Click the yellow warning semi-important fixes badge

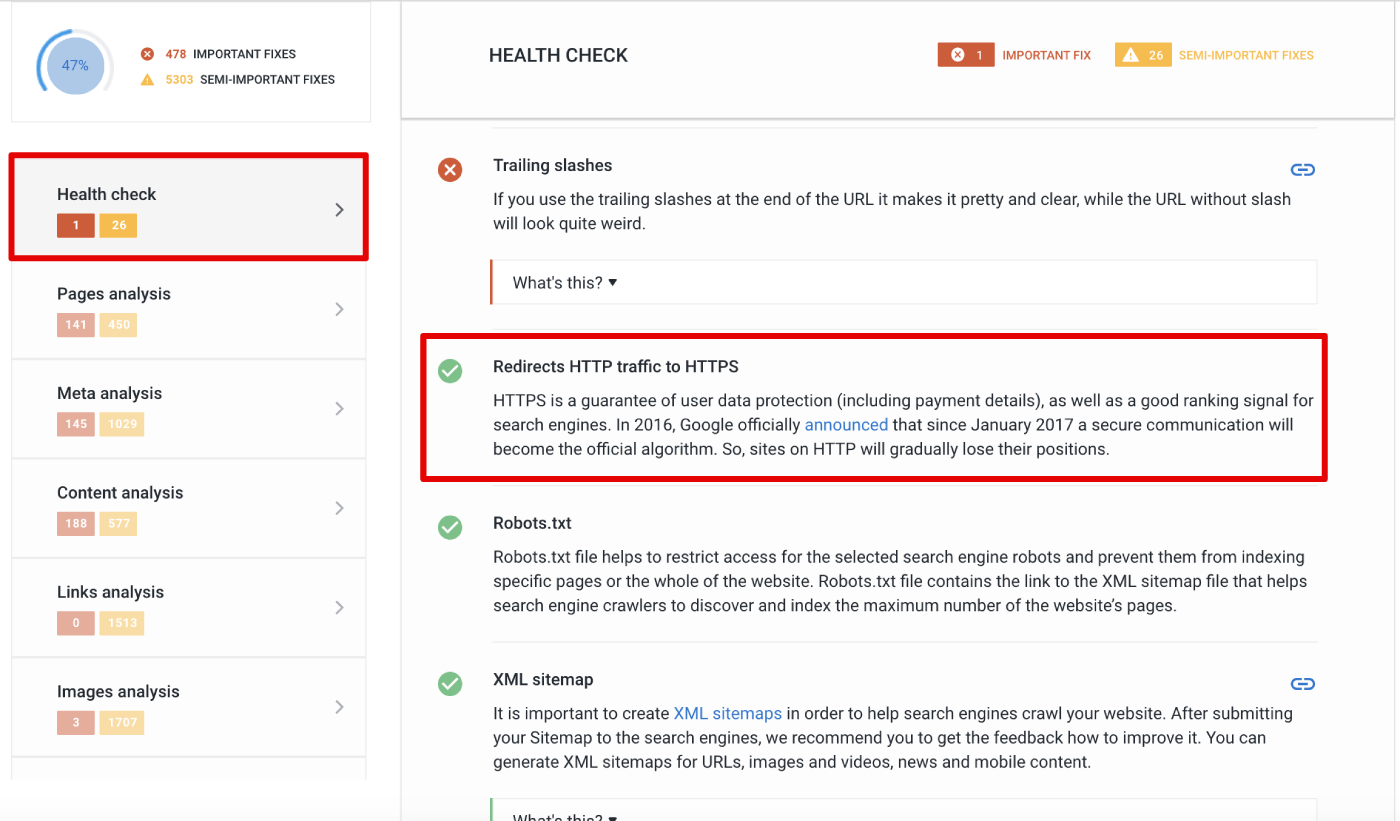coord(1143,55)
